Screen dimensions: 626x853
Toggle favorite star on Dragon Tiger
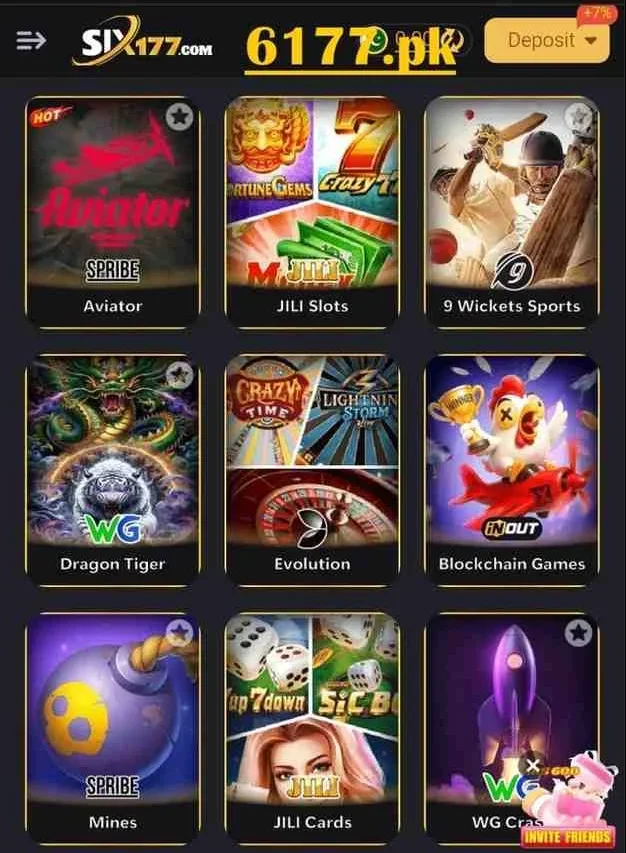coord(179,374)
